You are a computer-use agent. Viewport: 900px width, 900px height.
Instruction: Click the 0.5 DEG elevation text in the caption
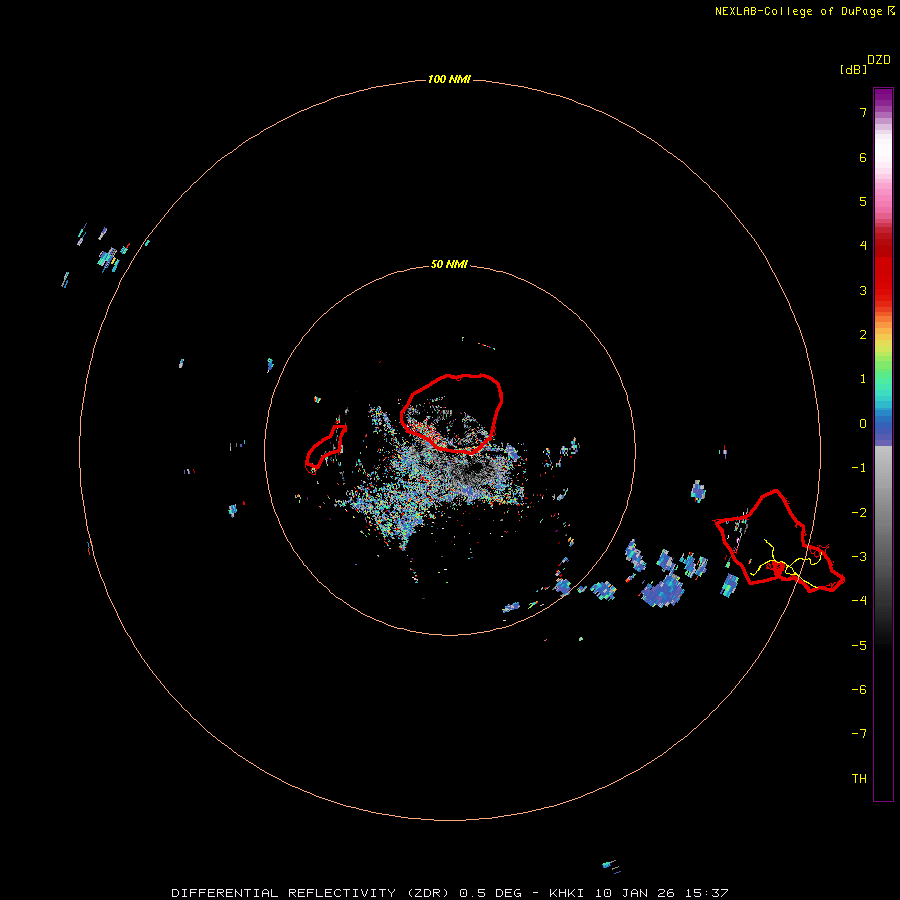coord(490,893)
